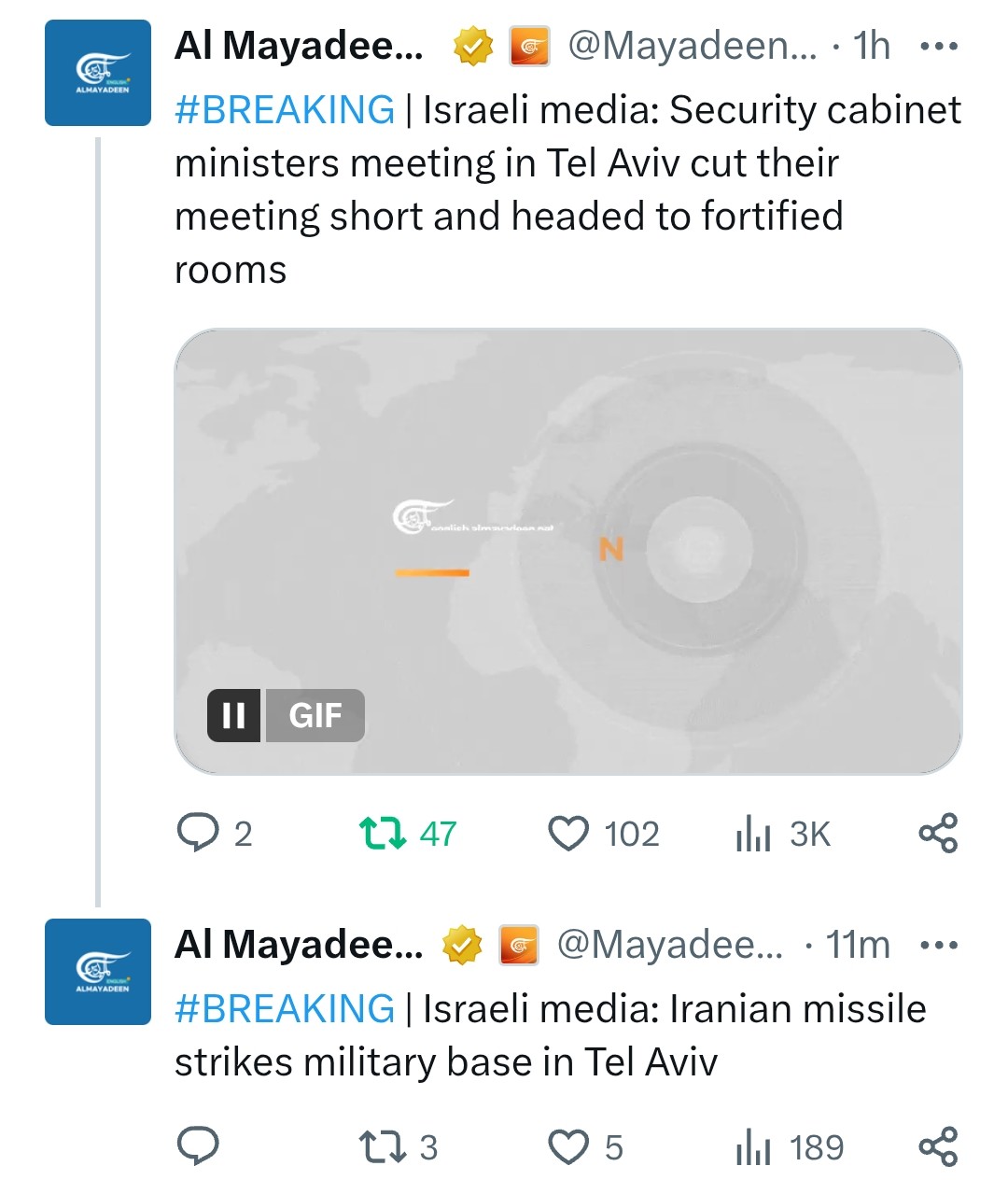Like the Iranian missile strike tweet
The height and width of the screenshot is (1180, 1008).
[568, 1146]
